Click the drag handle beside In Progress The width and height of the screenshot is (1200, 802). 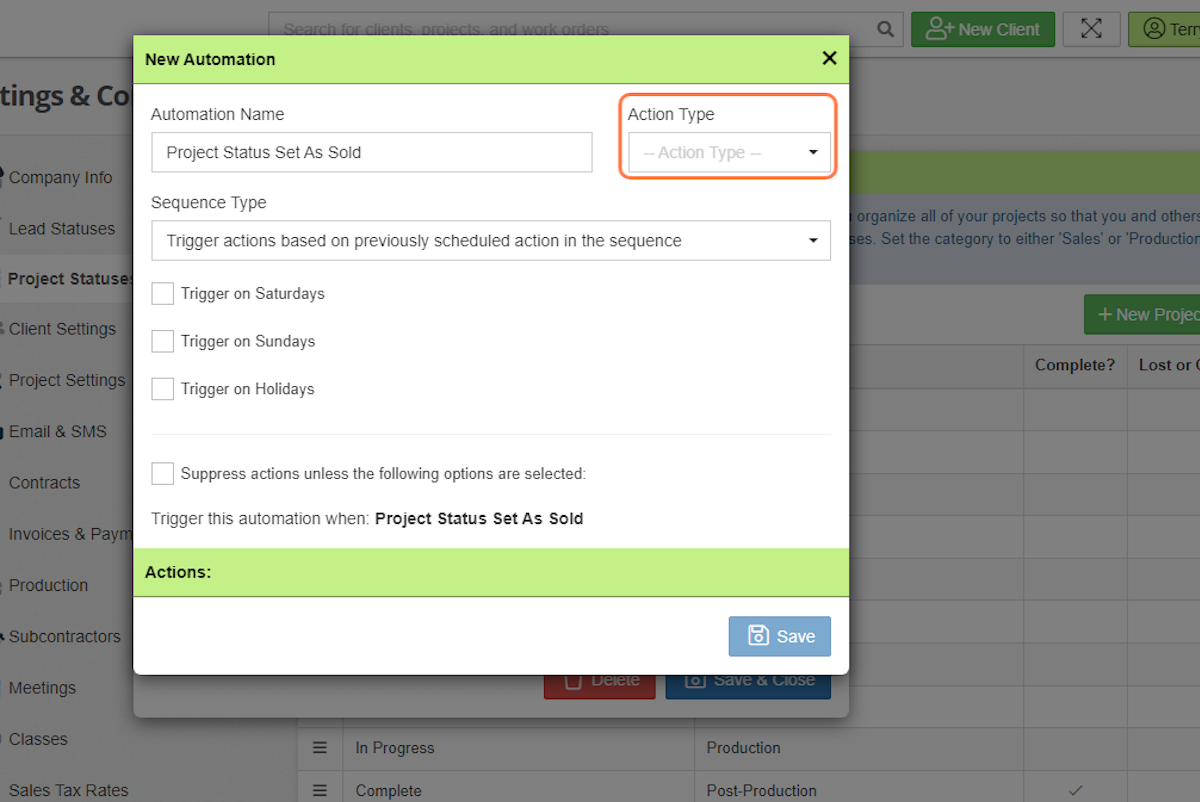319,747
